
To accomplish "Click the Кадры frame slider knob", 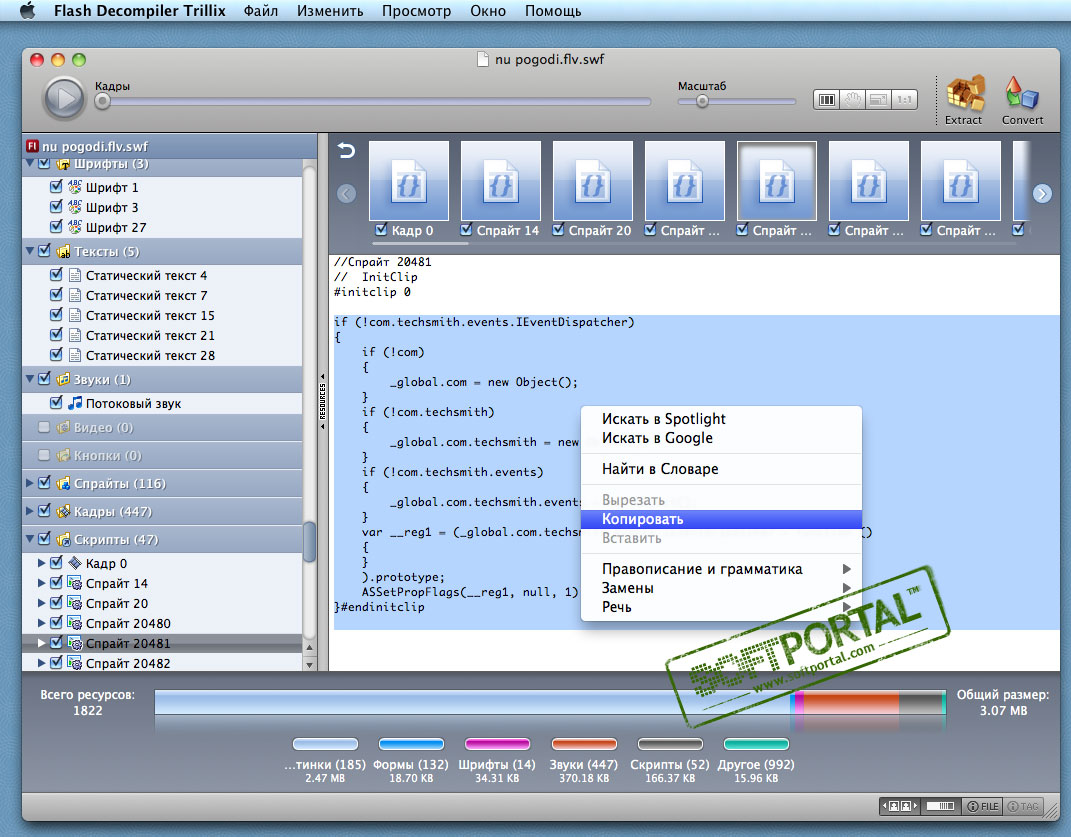I will 102,102.
